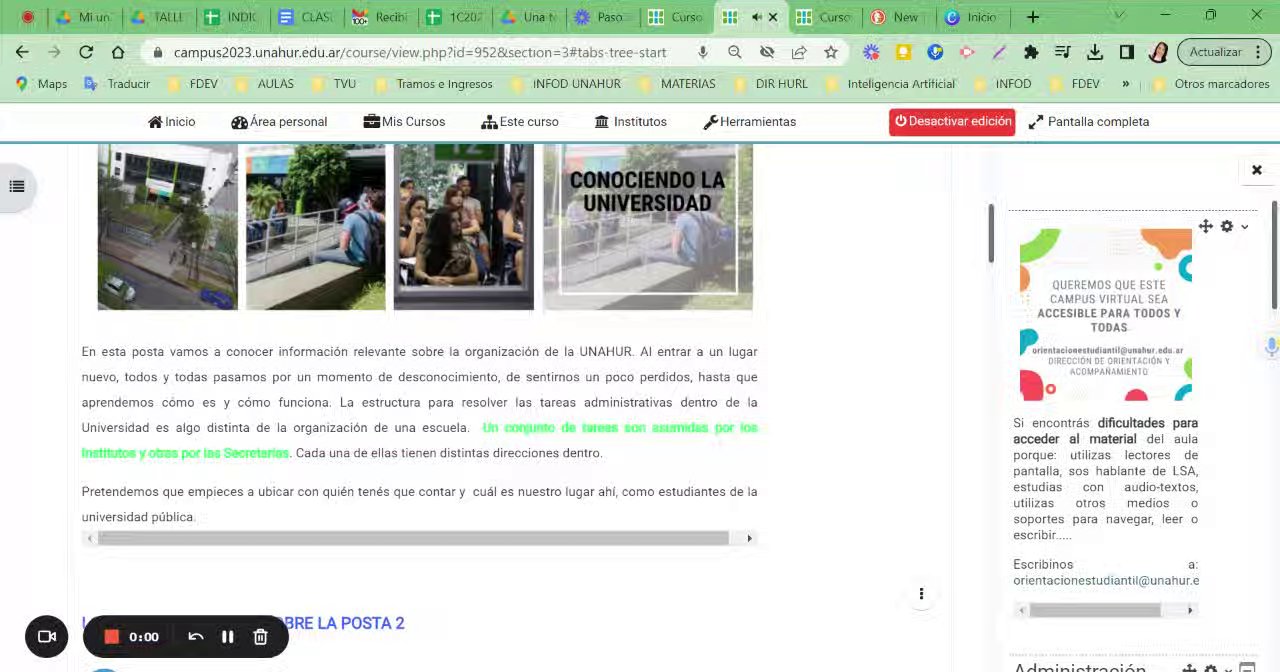This screenshot has height=672, width=1280.
Task: Open the Inicio navigation link
Action: tap(172, 122)
